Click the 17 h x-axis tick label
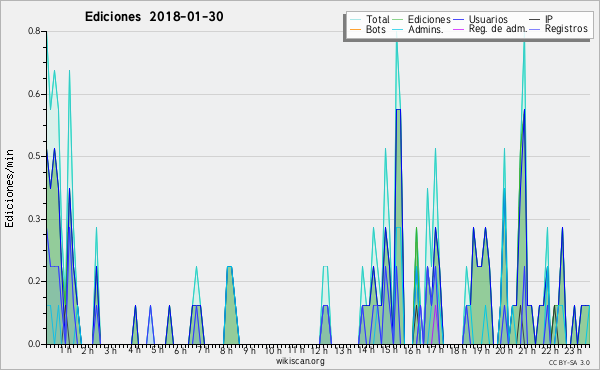The height and width of the screenshot is (370, 600). point(435,350)
